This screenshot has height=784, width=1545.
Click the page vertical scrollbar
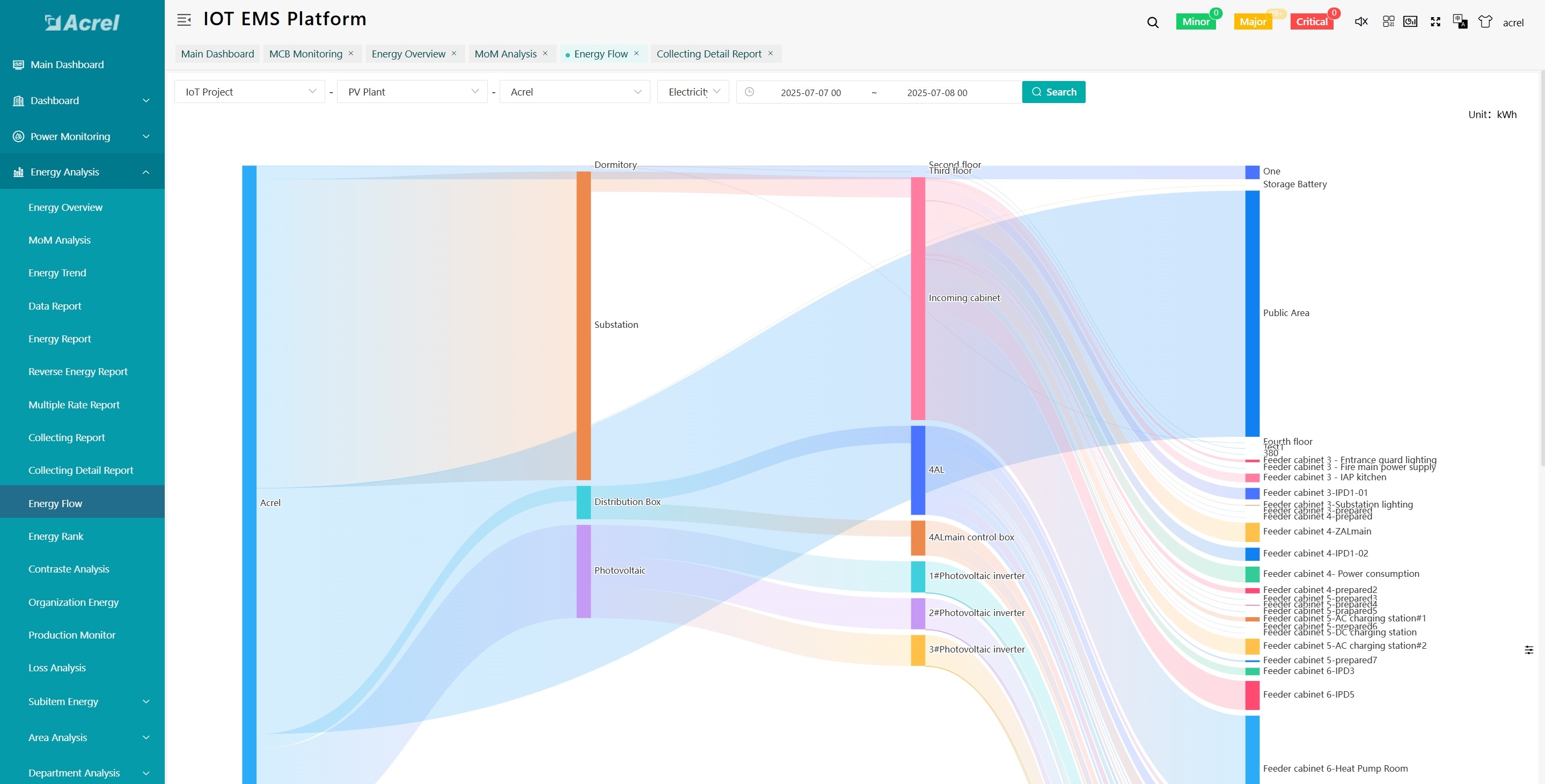tap(1542, 268)
